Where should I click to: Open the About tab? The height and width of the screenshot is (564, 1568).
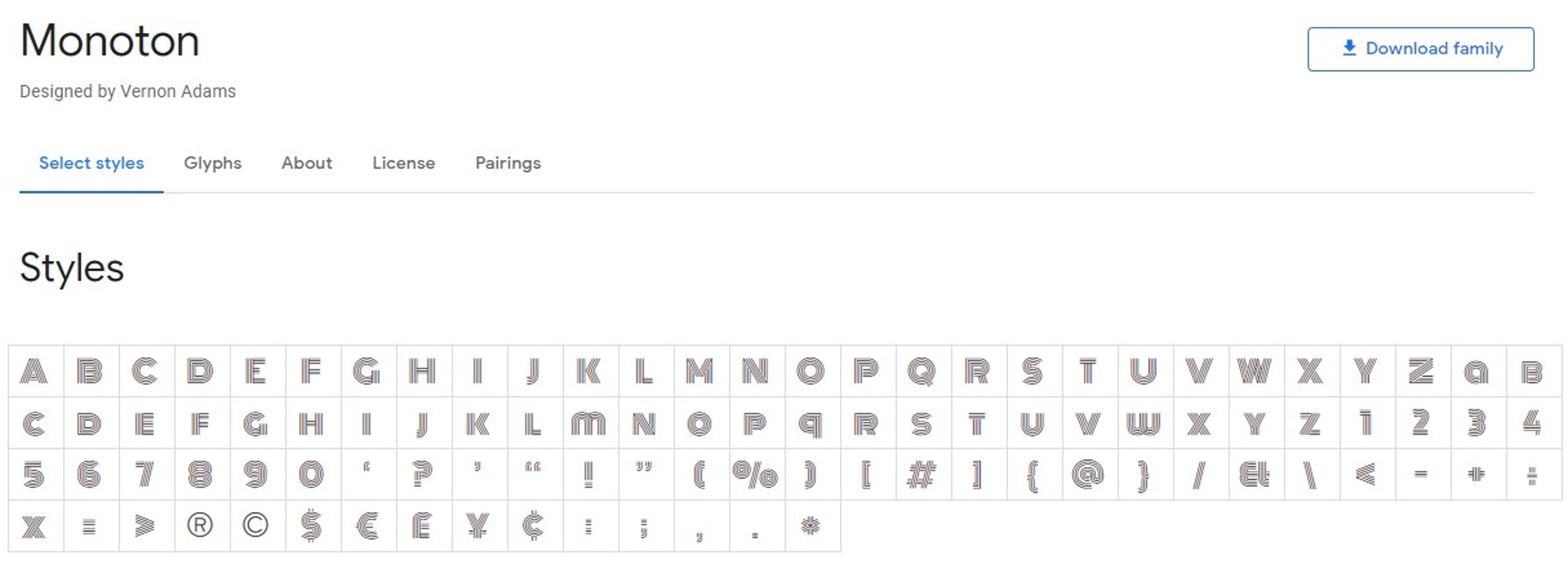306,163
